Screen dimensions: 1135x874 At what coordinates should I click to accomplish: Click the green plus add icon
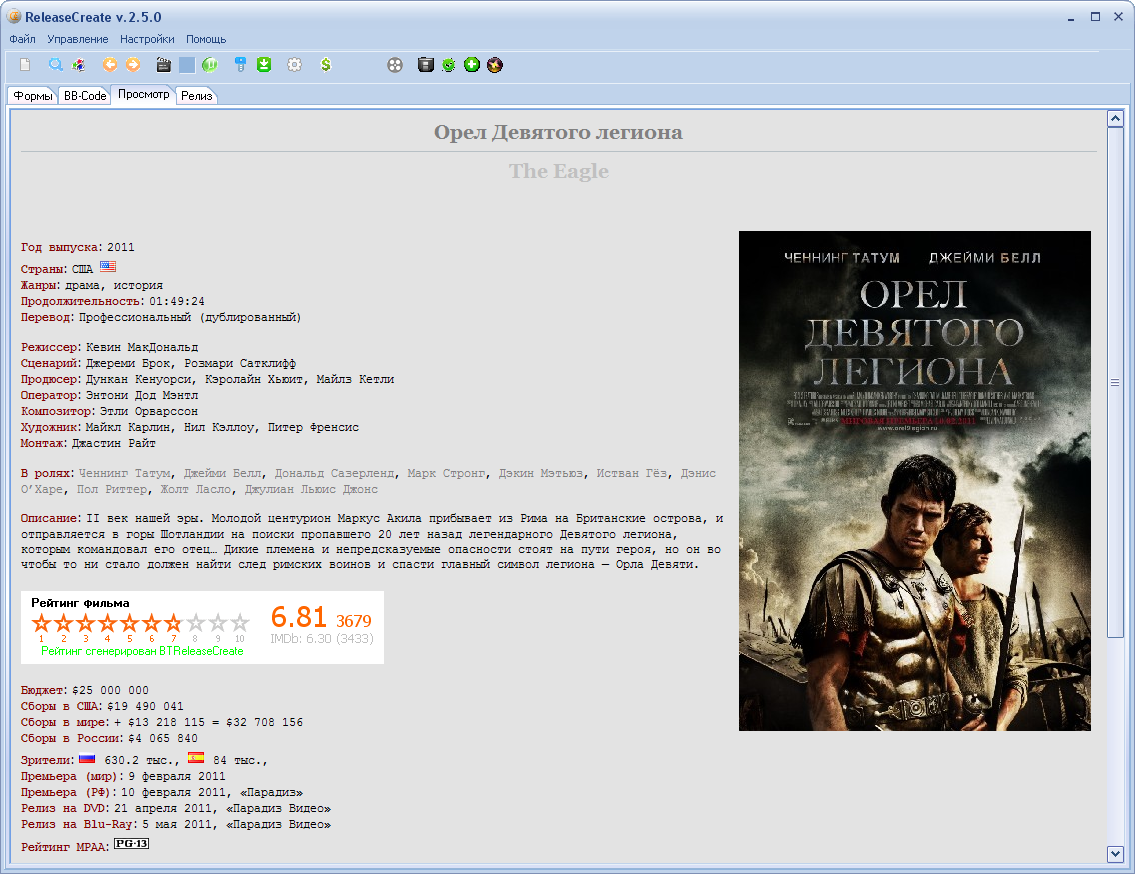[x=472, y=65]
